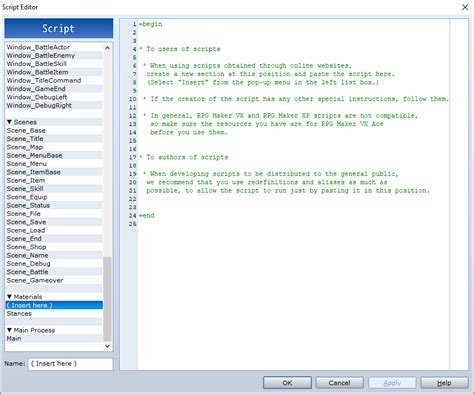Click the 'To users of scripts' comment line
The height and width of the screenshot is (394, 474).
pos(180,49)
